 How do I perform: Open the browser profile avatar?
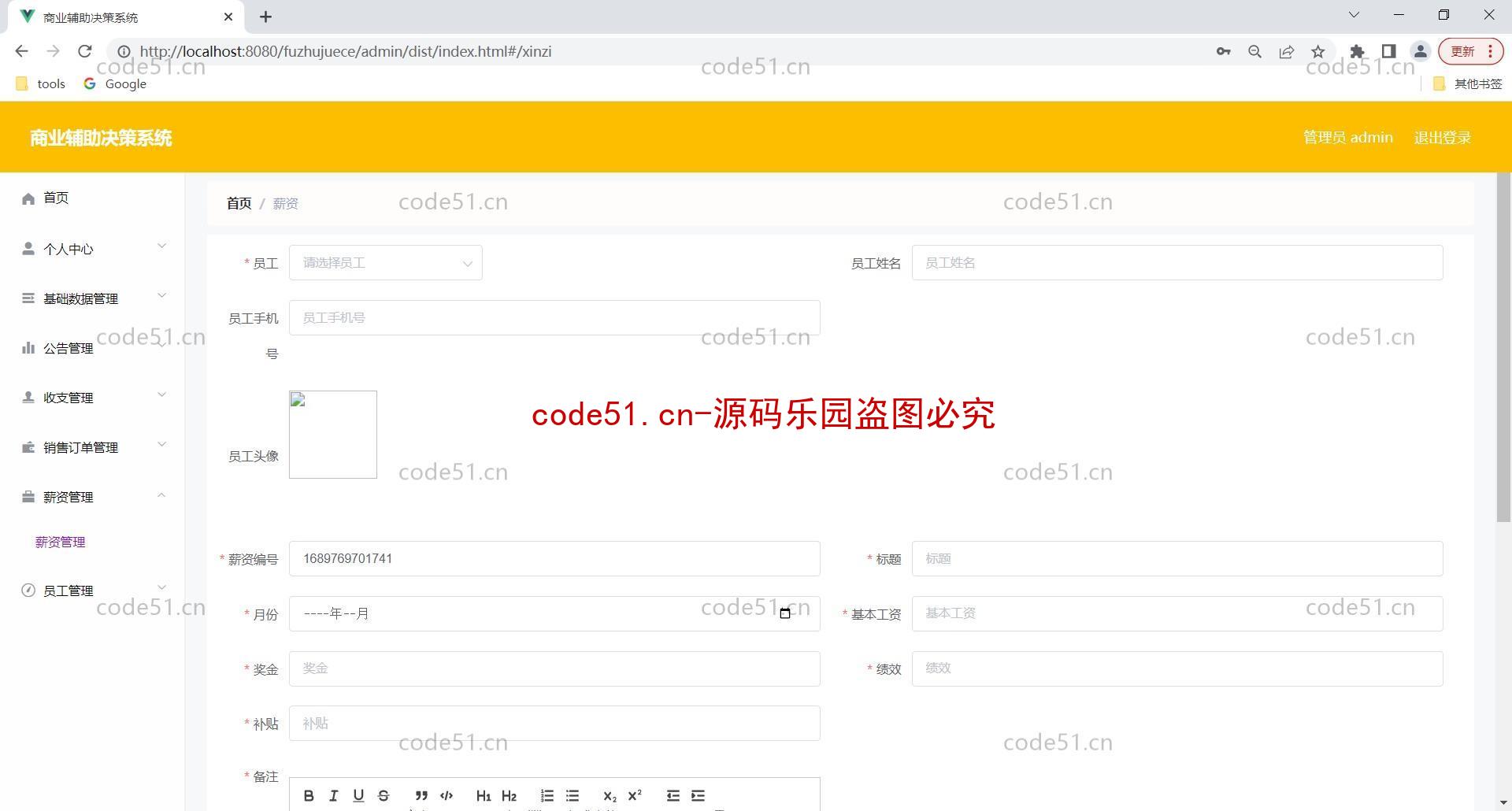[1421, 51]
